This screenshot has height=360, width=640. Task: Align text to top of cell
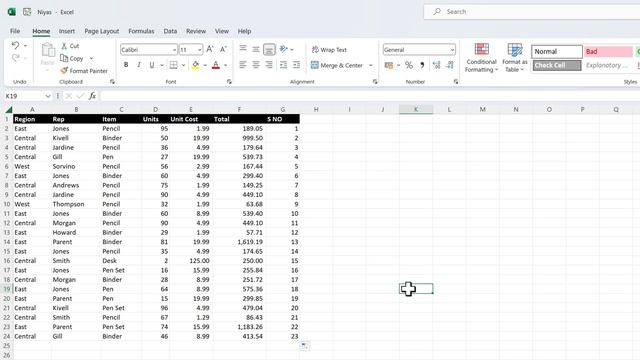(243, 49)
